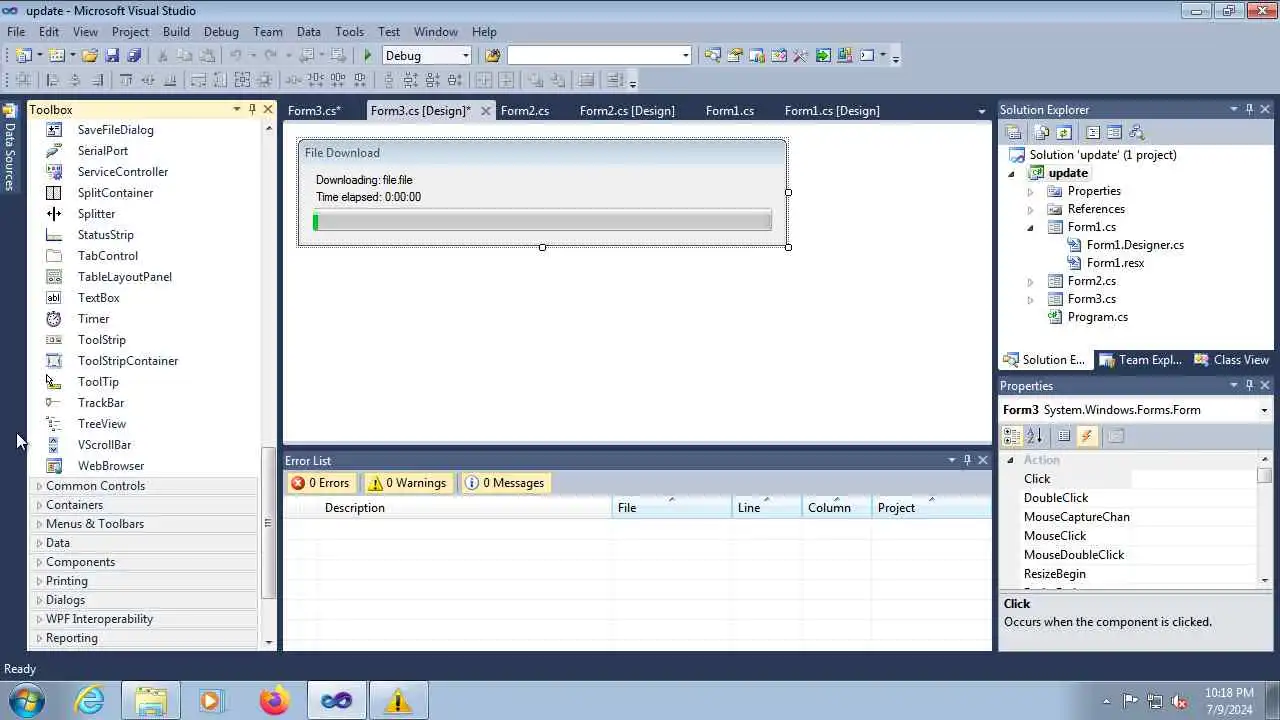Click the Find in Files icon
1280x720 pixels.
point(492,56)
